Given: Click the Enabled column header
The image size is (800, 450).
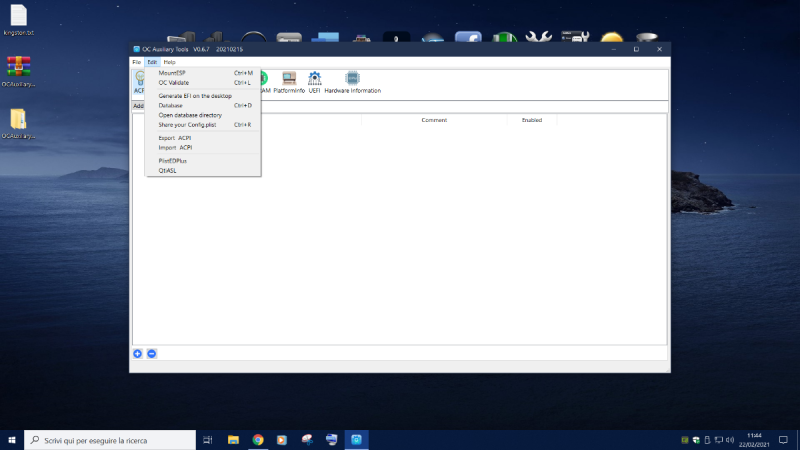Looking at the screenshot, I should pyautogui.click(x=532, y=120).
